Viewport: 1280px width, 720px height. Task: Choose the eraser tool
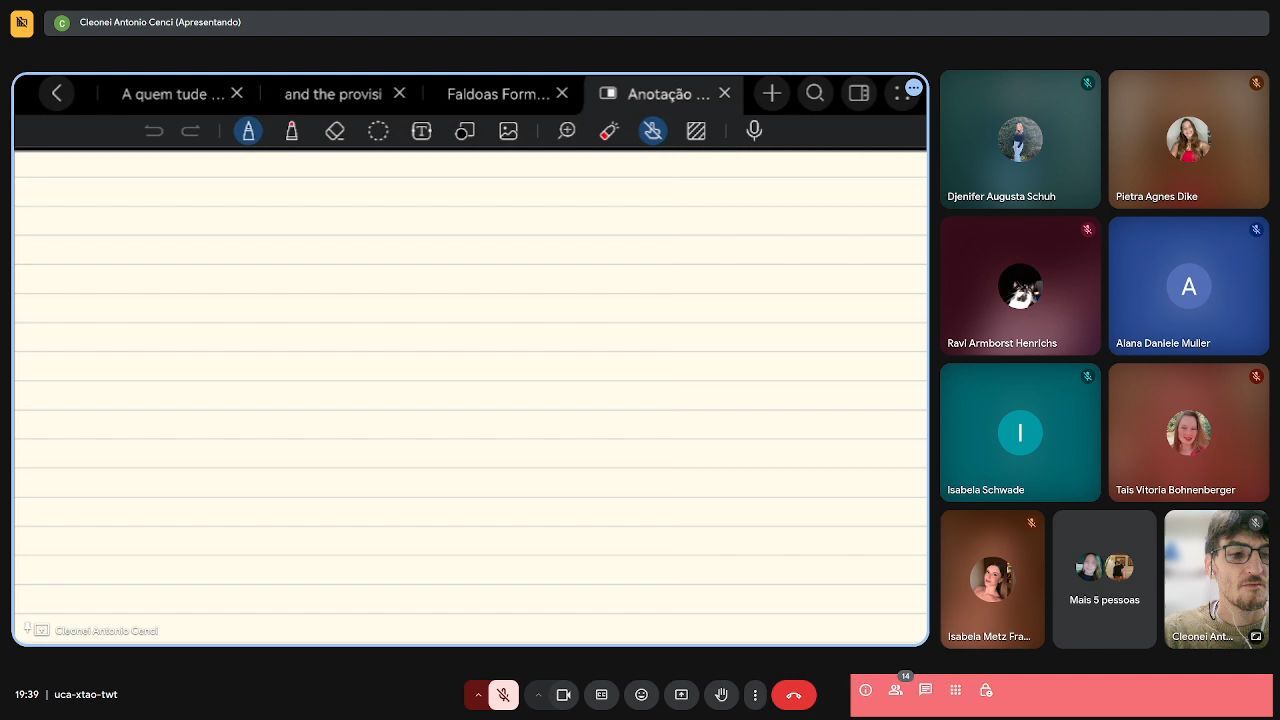(x=335, y=131)
